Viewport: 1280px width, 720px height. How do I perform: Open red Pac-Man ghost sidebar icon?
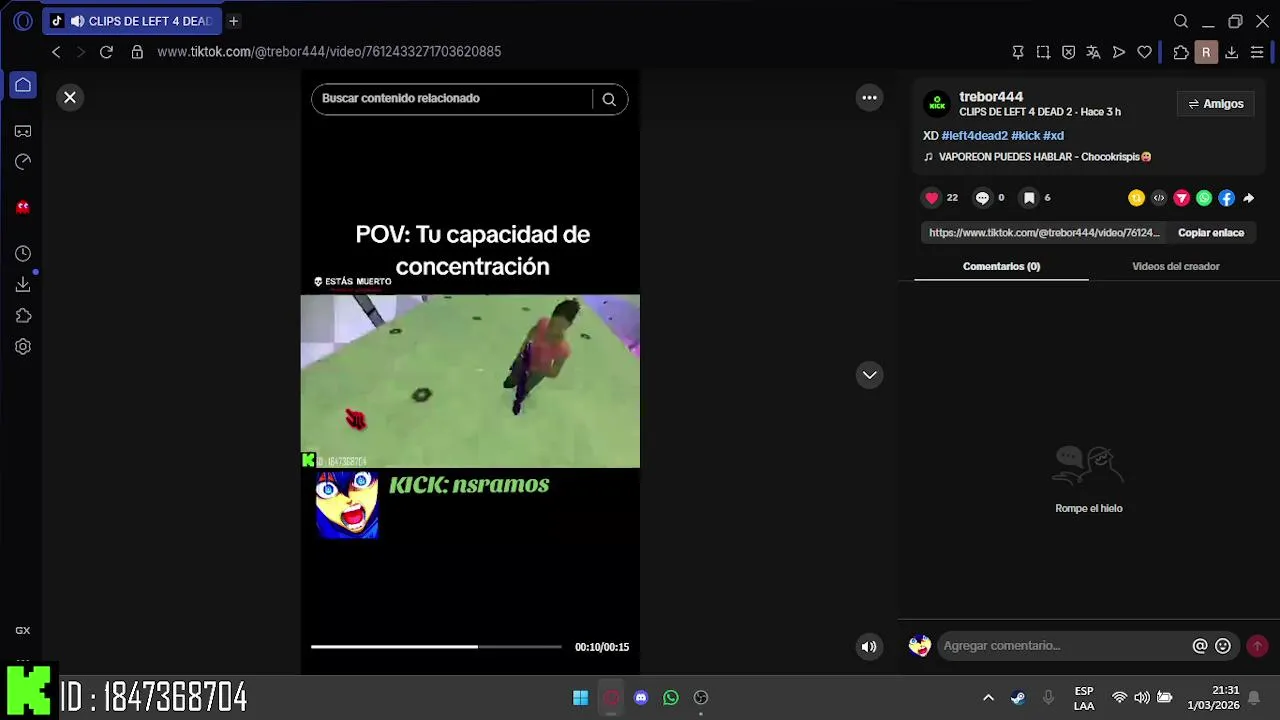click(x=23, y=207)
